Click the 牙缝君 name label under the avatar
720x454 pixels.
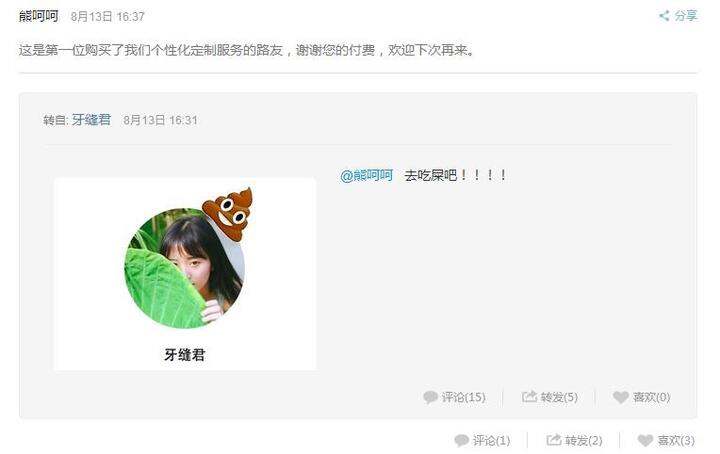coord(185,354)
